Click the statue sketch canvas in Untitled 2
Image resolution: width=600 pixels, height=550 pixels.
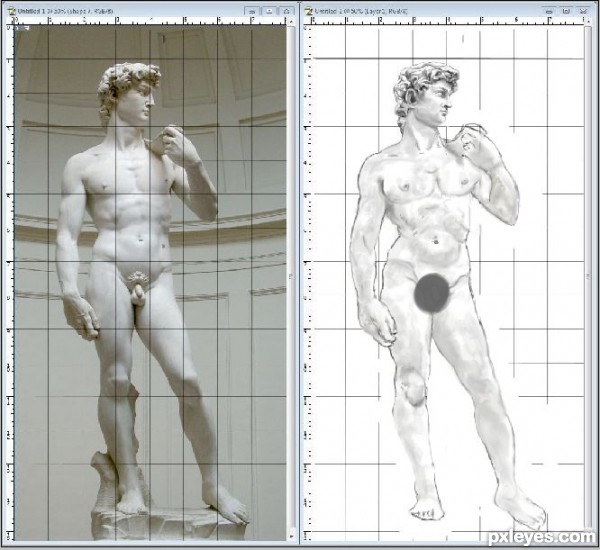click(x=448, y=282)
